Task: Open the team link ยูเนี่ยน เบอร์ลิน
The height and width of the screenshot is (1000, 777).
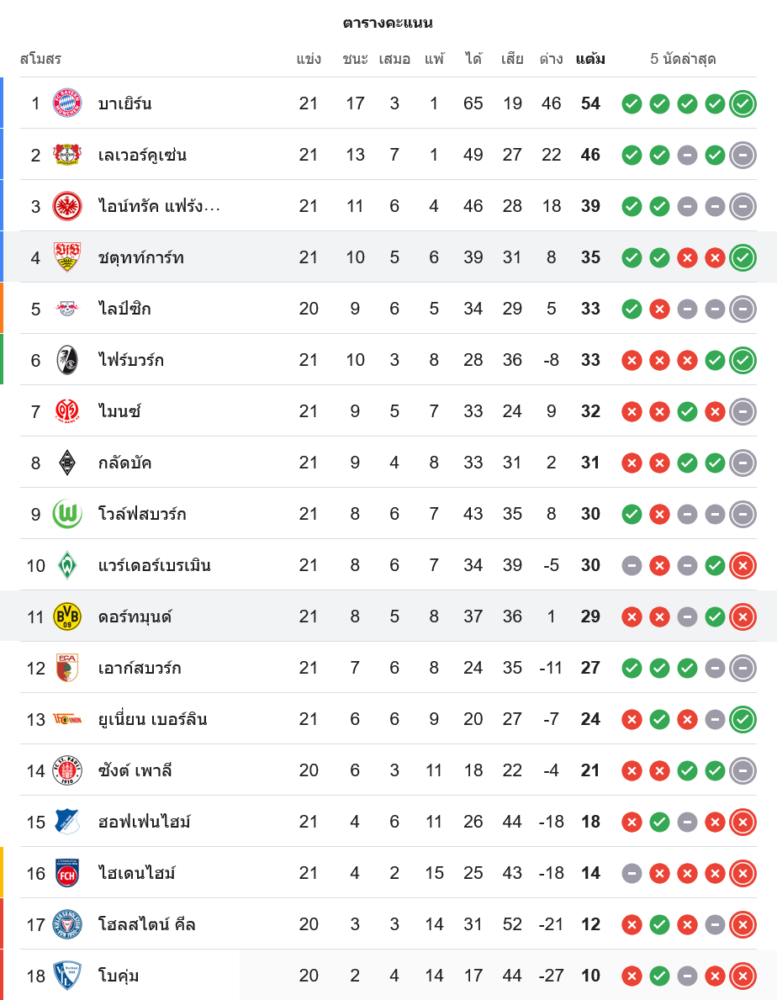Action: click(x=153, y=719)
